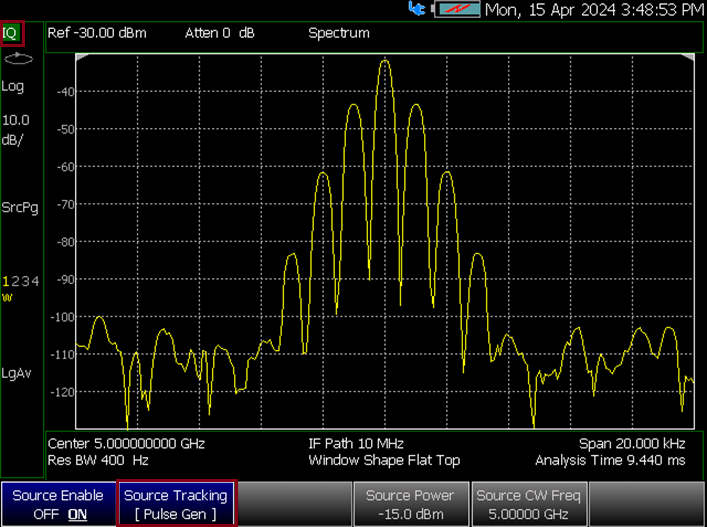Click the battery status icon
The image size is (707, 527).
tap(456, 9)
